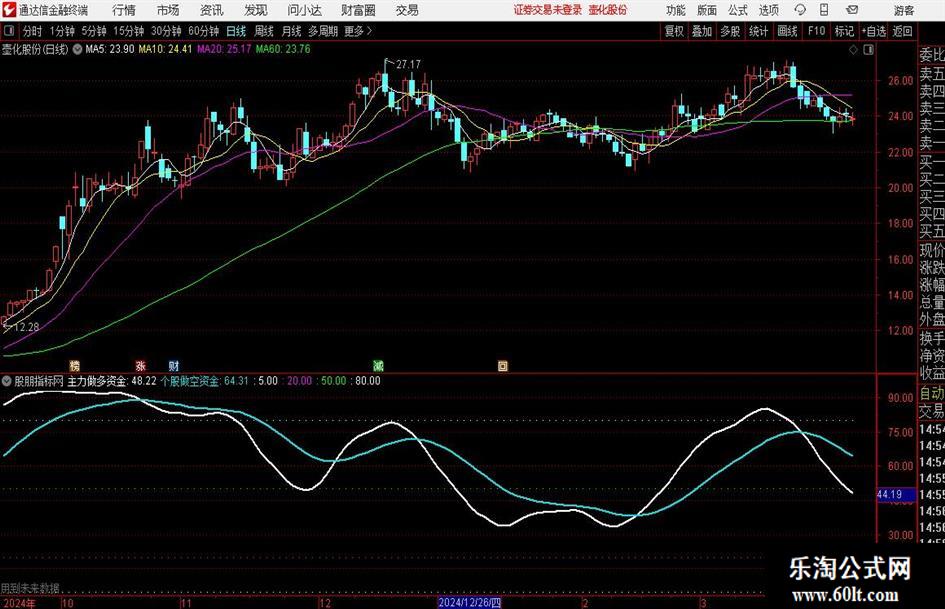Switch to the 30分钟 period tab

pos(166,31)
